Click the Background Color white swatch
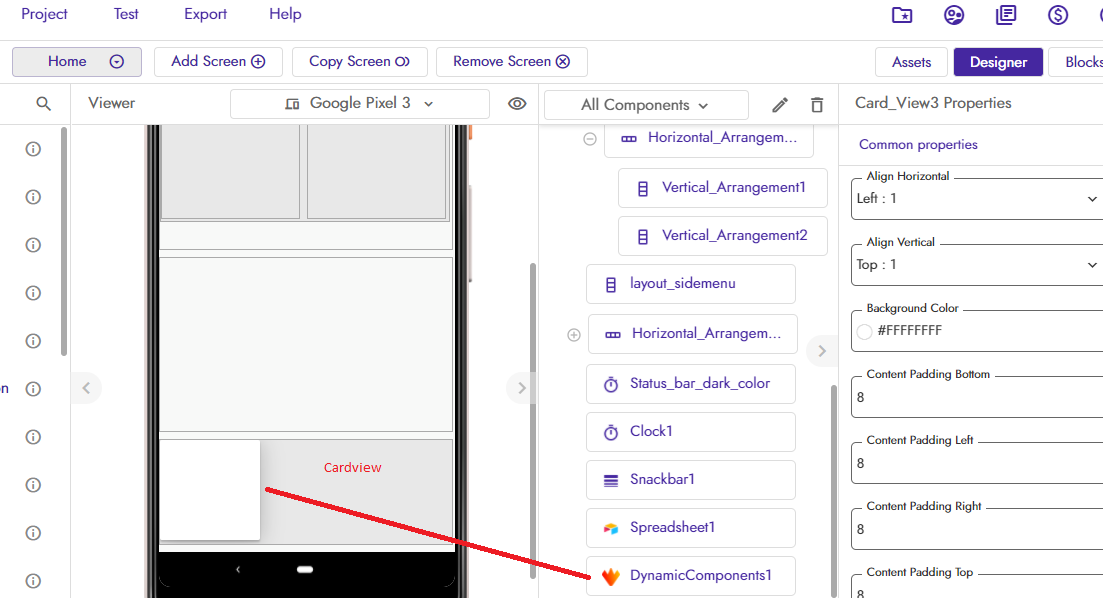 (865, 332)
